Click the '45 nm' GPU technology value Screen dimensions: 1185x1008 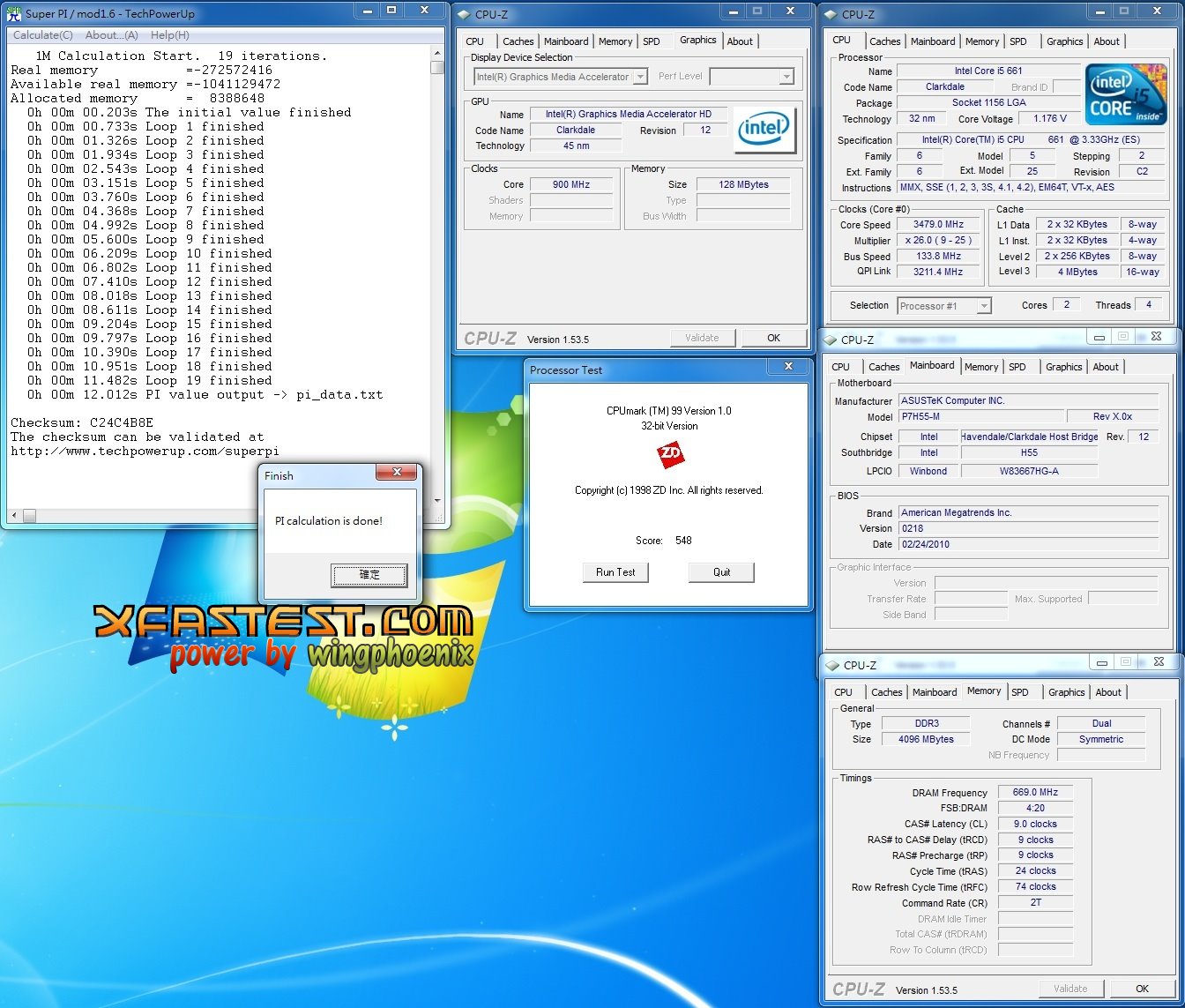576,146
